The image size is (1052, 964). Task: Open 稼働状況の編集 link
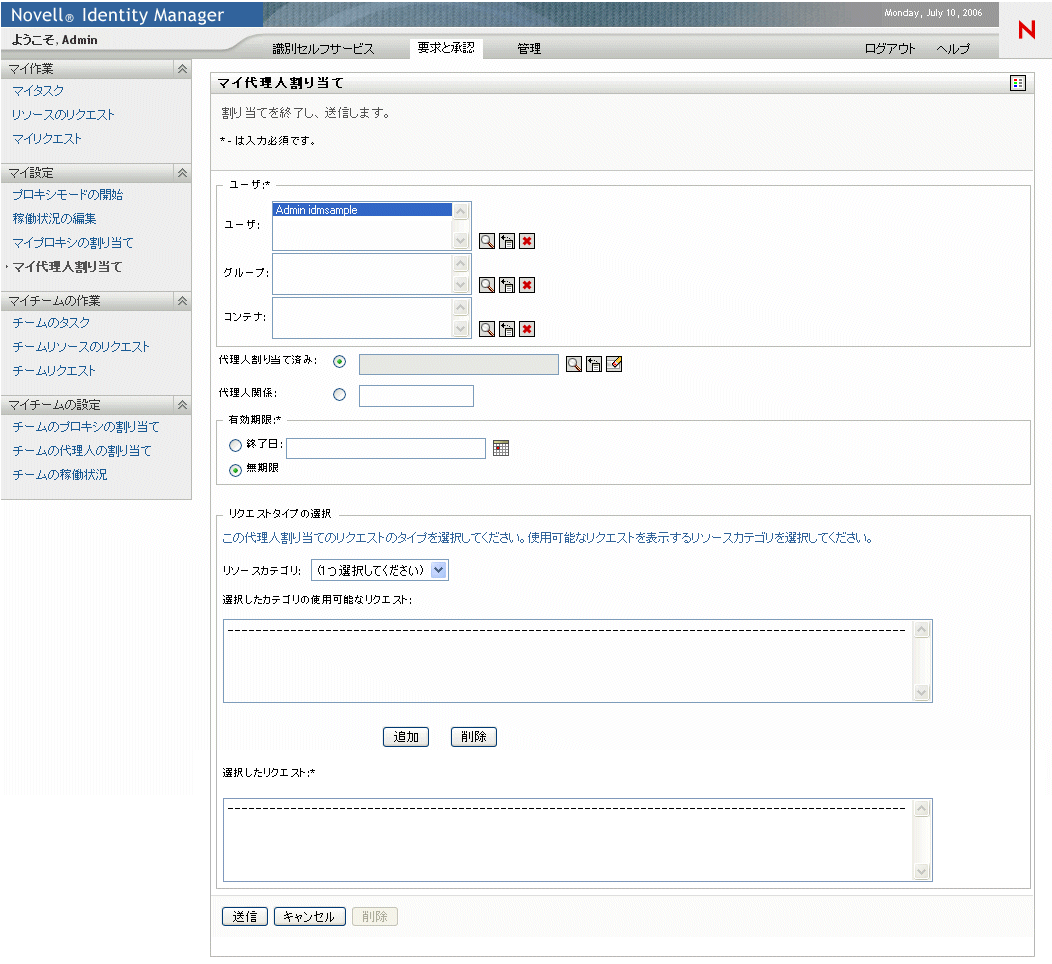(x=54, y=219)
